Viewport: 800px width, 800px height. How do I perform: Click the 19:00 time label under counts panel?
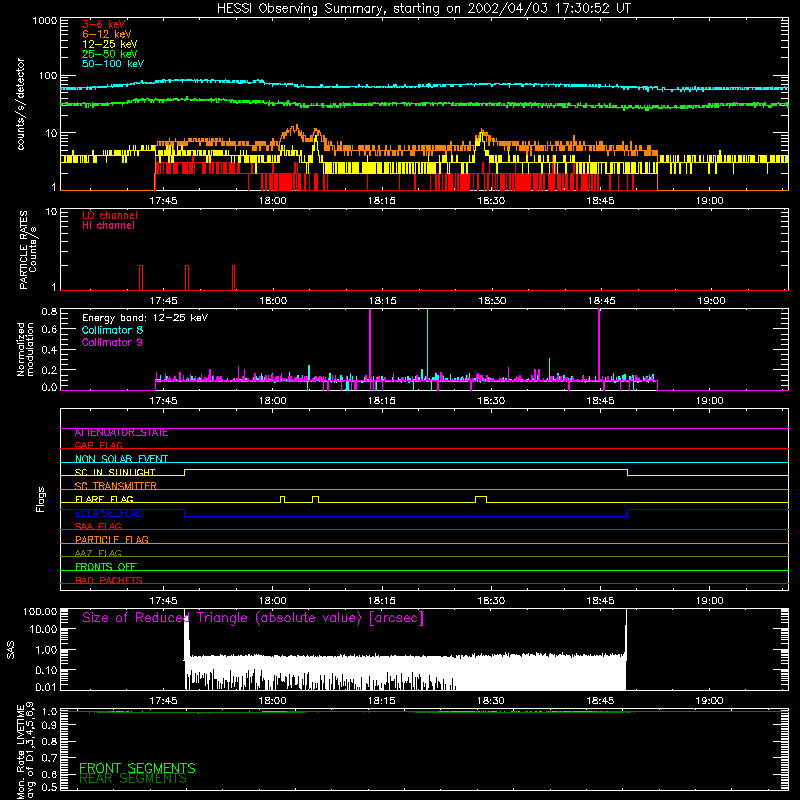(x=710, y=201)
